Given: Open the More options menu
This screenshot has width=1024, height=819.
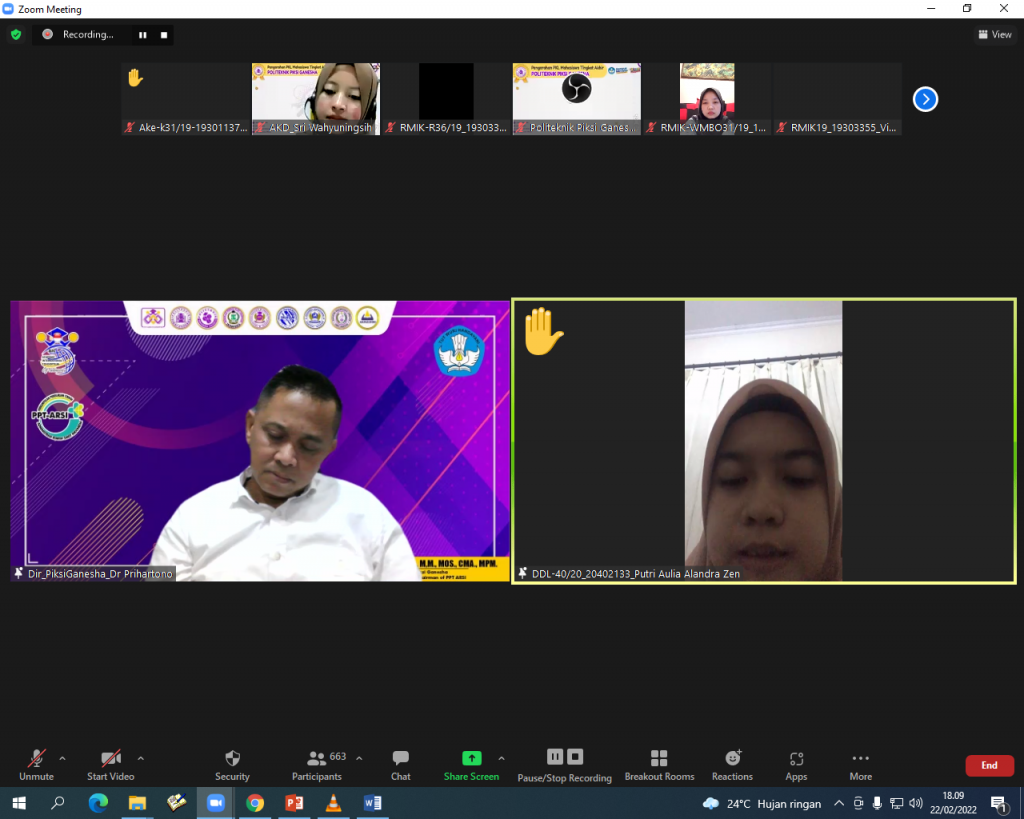Looking at the screenshot, I should click(861, 765).
